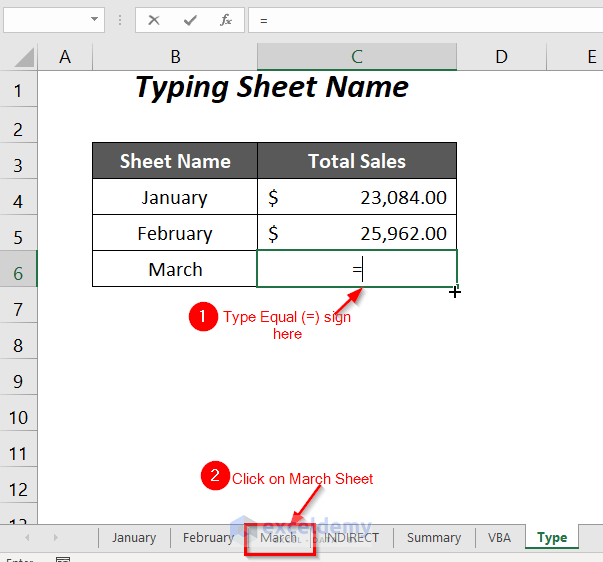
Task: Open the Insert Function fx dialog
Action: [226, 20]
